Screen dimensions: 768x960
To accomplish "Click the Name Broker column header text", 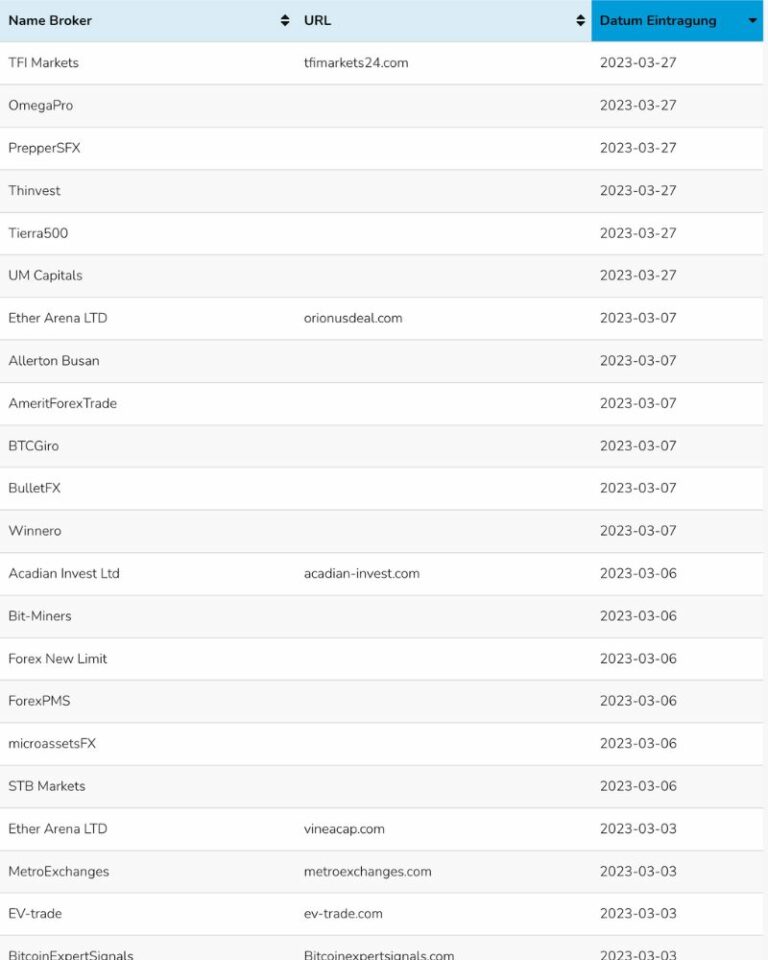I will (50, 21).
